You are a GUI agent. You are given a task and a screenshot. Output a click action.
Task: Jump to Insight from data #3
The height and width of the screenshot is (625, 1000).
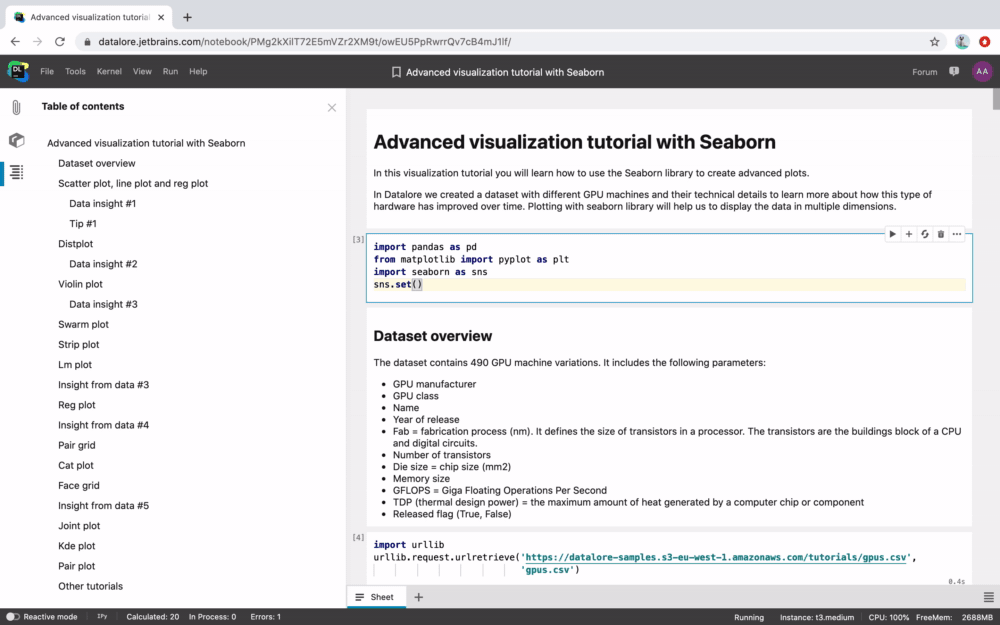[x=103, y=385]
